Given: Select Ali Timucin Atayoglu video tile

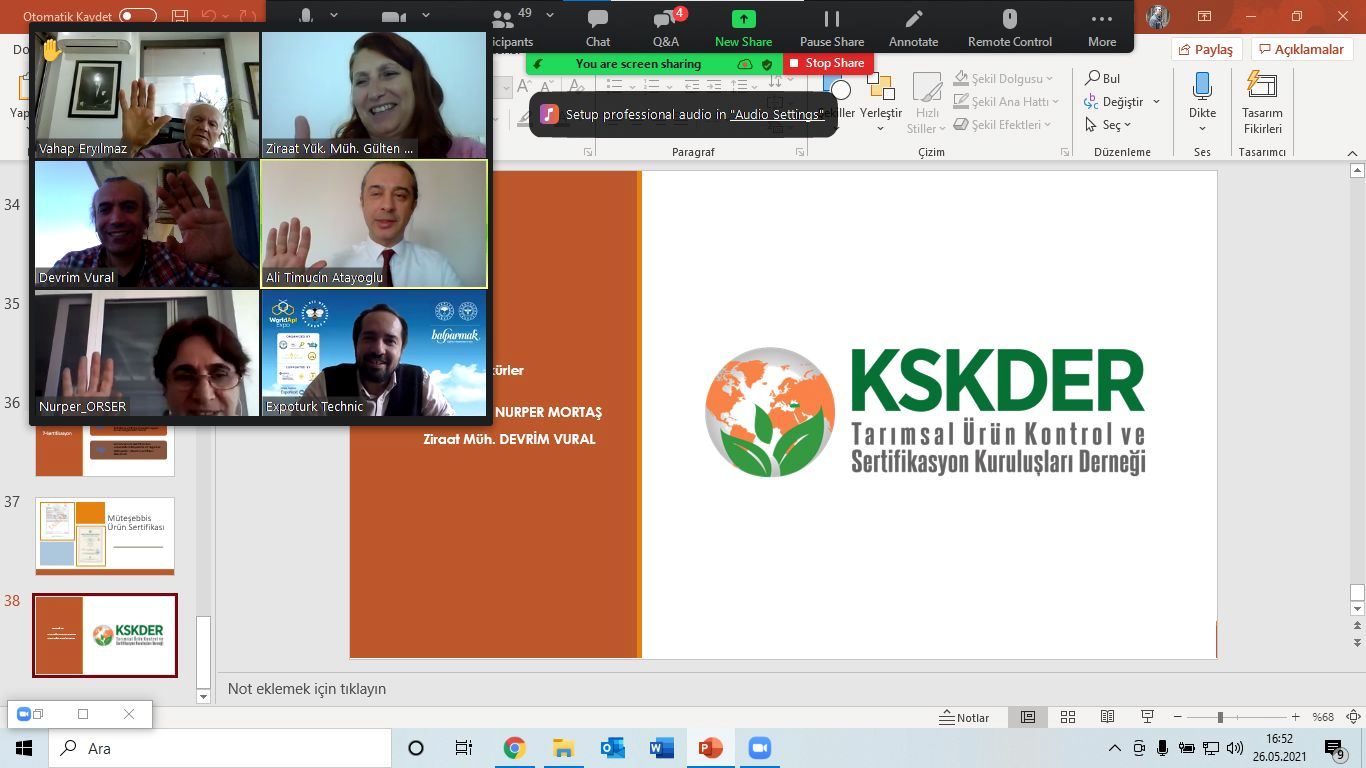Looking at the screenshot, I should tap(374, 224).
